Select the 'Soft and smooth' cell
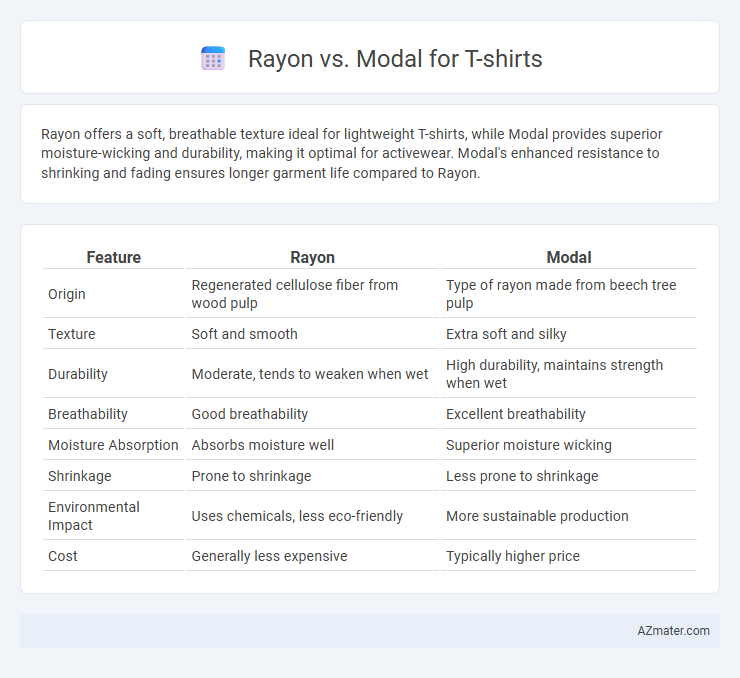 pos(312,334)
